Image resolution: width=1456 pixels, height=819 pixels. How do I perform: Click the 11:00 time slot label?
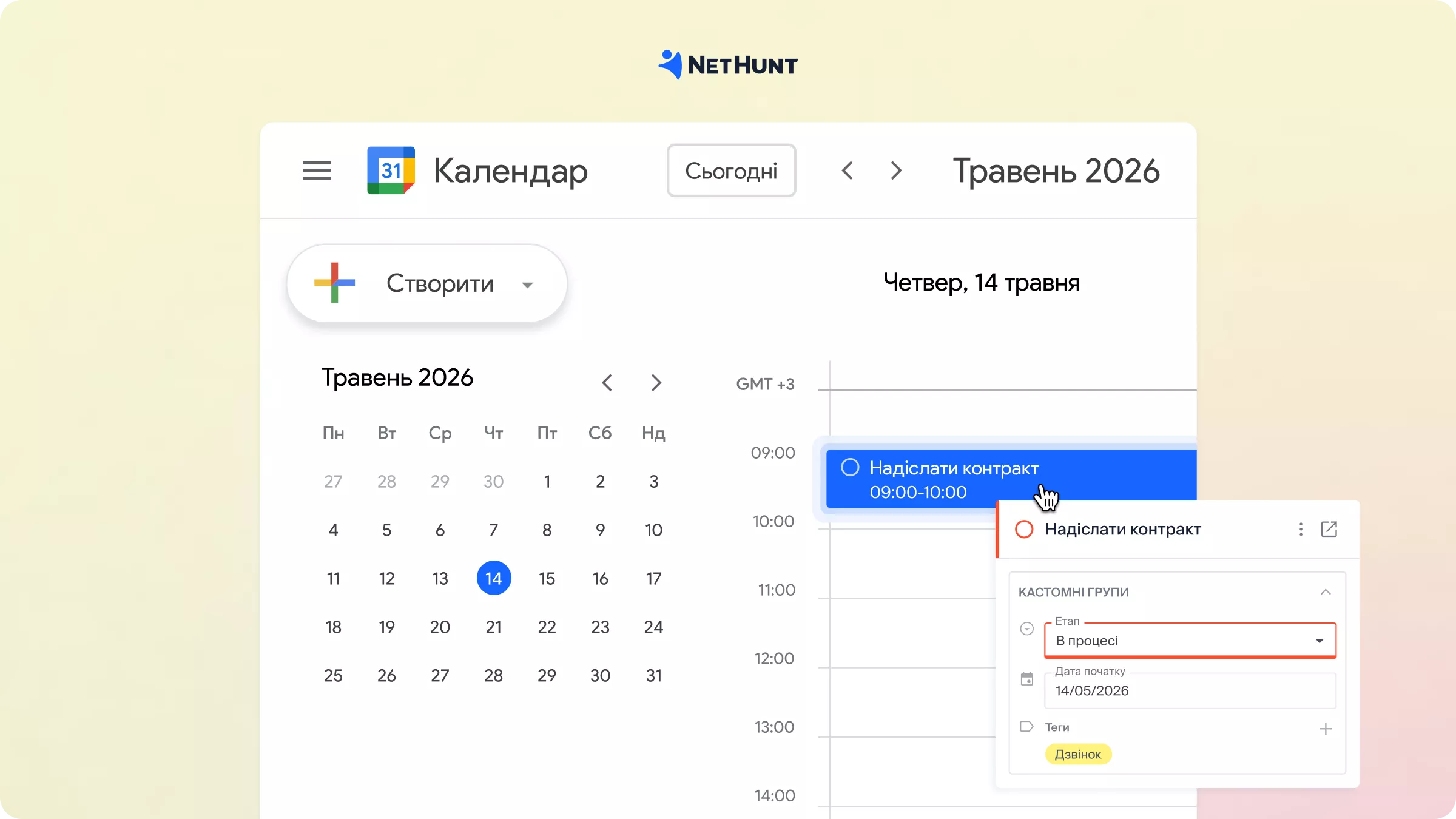pyautogui.click(x=777, y=590)
